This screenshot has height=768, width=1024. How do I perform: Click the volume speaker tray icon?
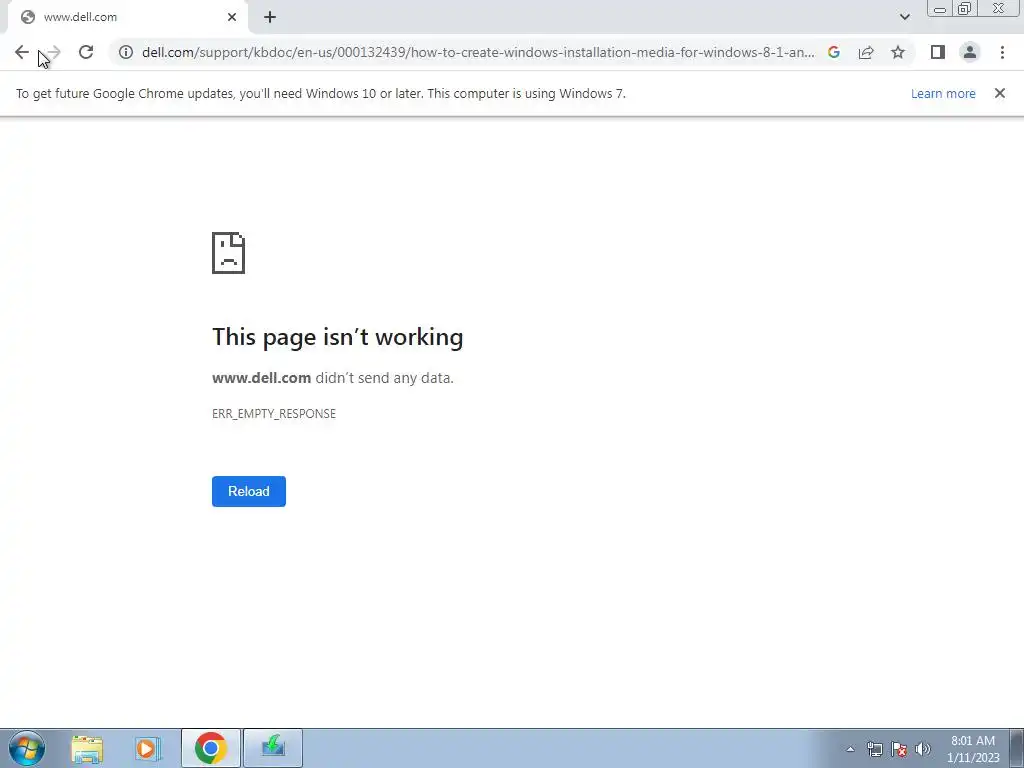pos(922,749)
